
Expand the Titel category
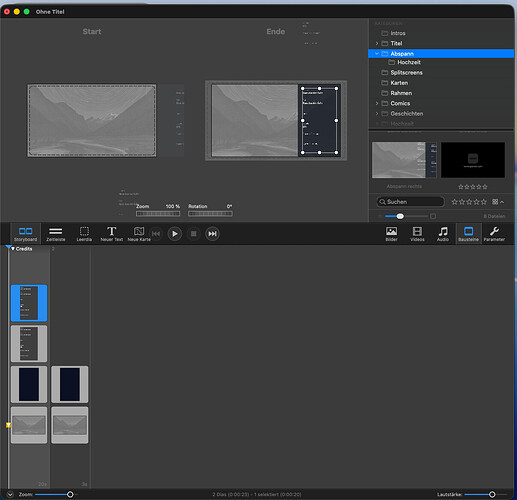point(377,43)
